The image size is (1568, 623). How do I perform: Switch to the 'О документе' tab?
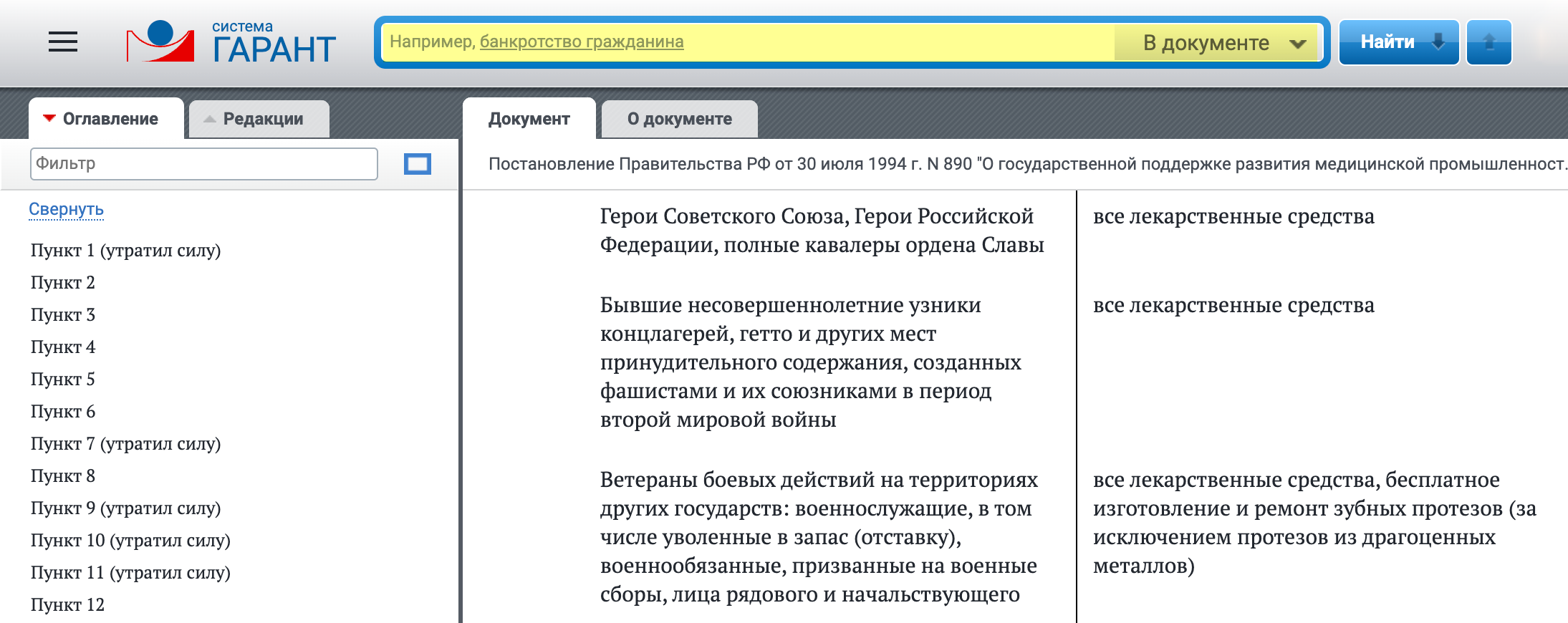pyautogui.click(x=680, y=119)
